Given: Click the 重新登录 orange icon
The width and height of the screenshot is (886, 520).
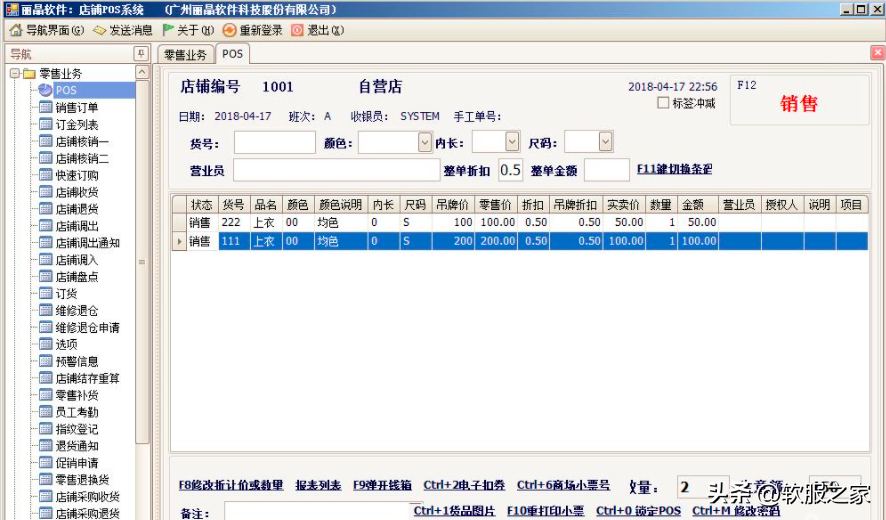Looking at the screenshot, I should point(229,30).
